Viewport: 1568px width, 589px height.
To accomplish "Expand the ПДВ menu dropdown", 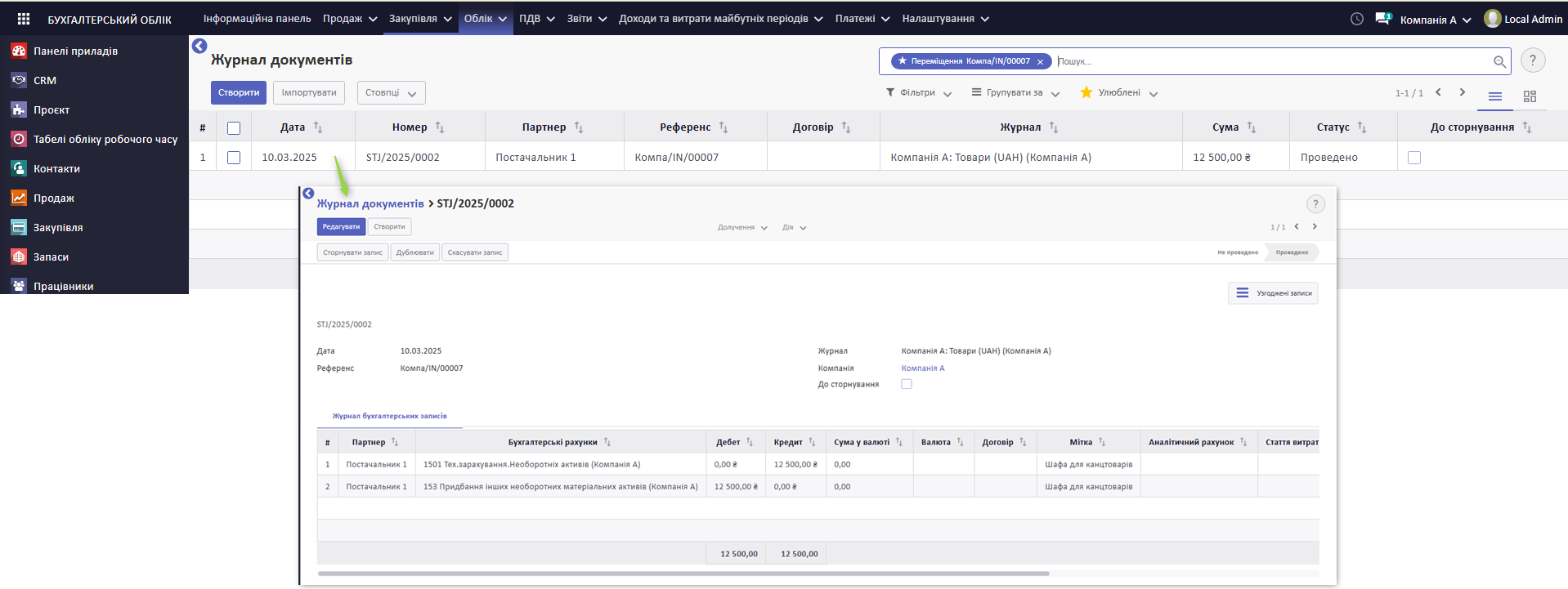I will click(537, 18).
